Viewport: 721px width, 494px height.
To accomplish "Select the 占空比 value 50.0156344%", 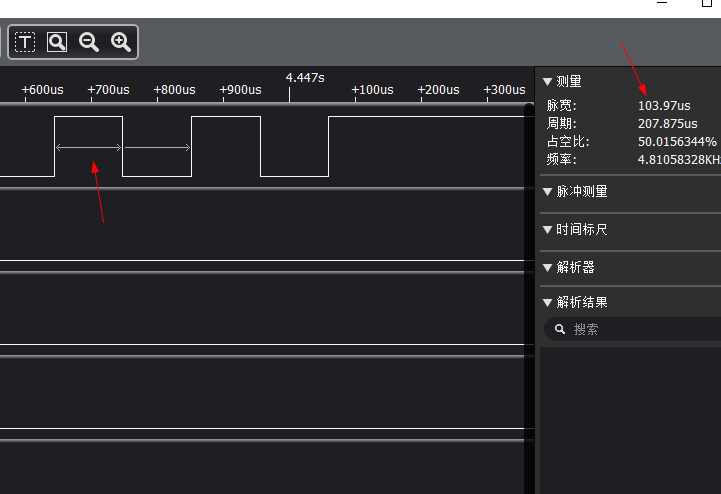I will (677, 142).
